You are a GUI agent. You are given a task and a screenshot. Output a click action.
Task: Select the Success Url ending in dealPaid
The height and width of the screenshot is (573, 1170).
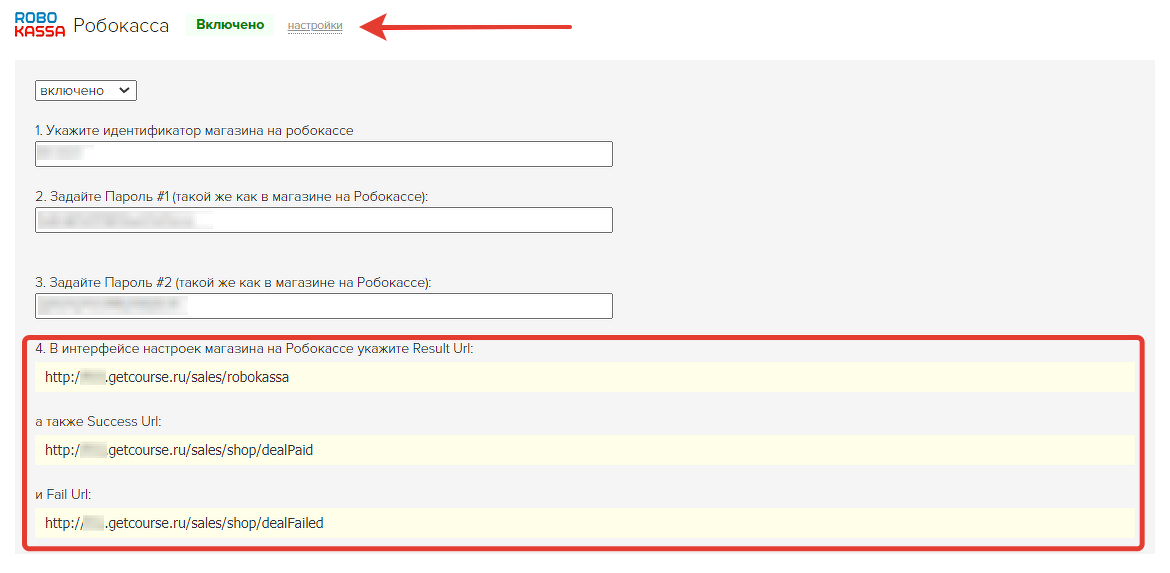(585, 451)
